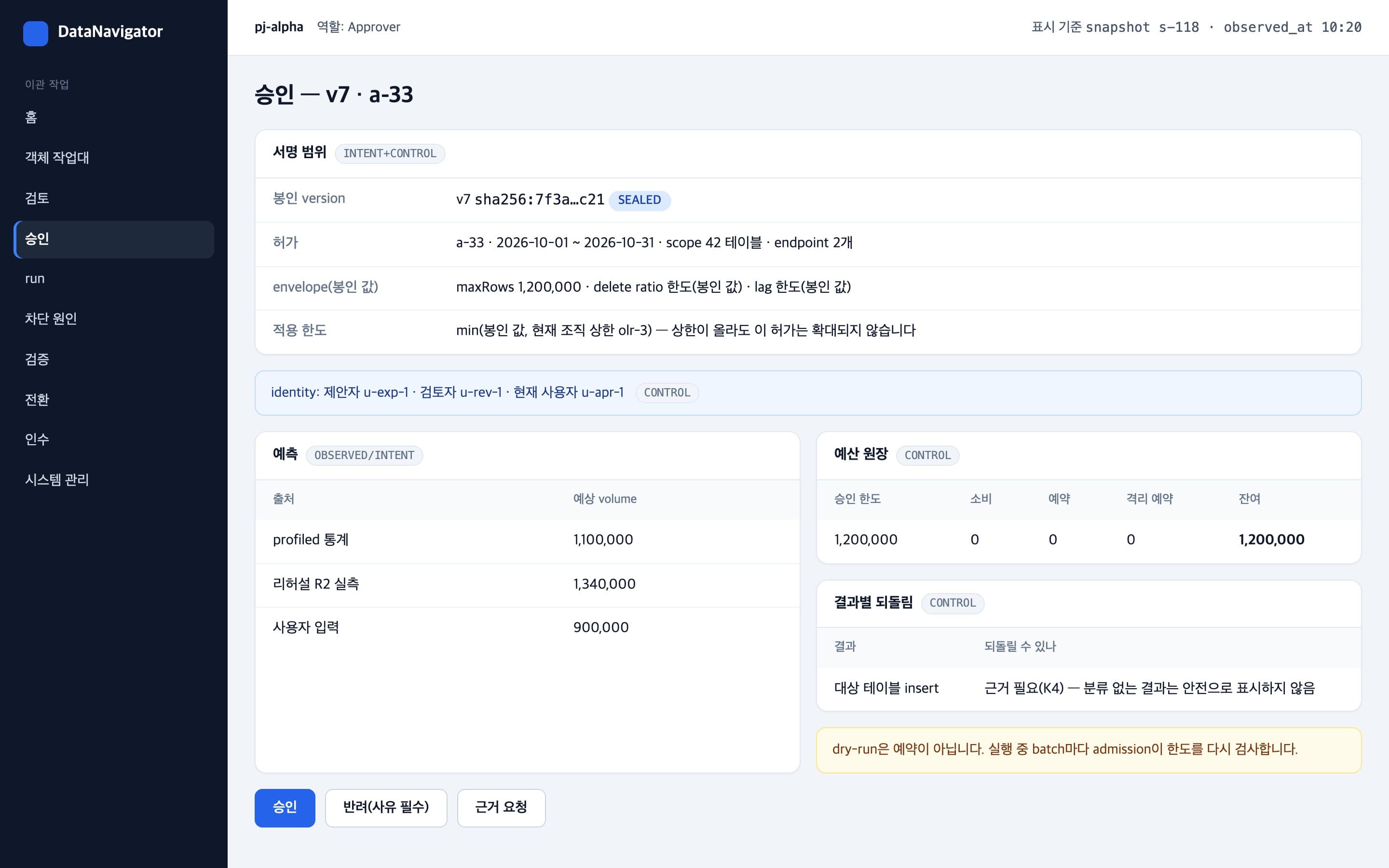The image size is (1389, 868).
Task: Click the 예상 volume column header
Action: coord(605,500)
